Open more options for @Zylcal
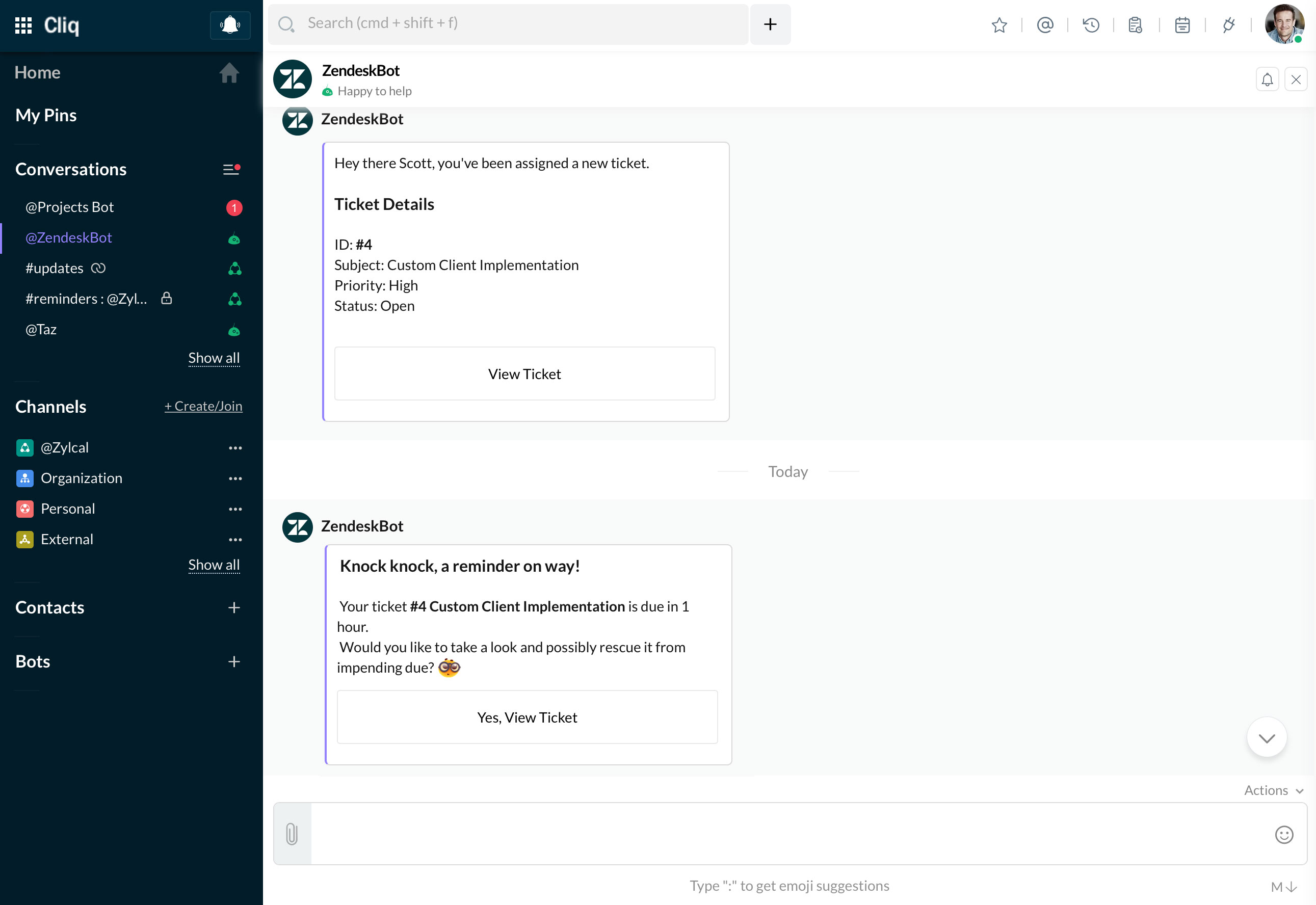The width and height of the screenshot is (1316, 905). (x=235, y=448)
